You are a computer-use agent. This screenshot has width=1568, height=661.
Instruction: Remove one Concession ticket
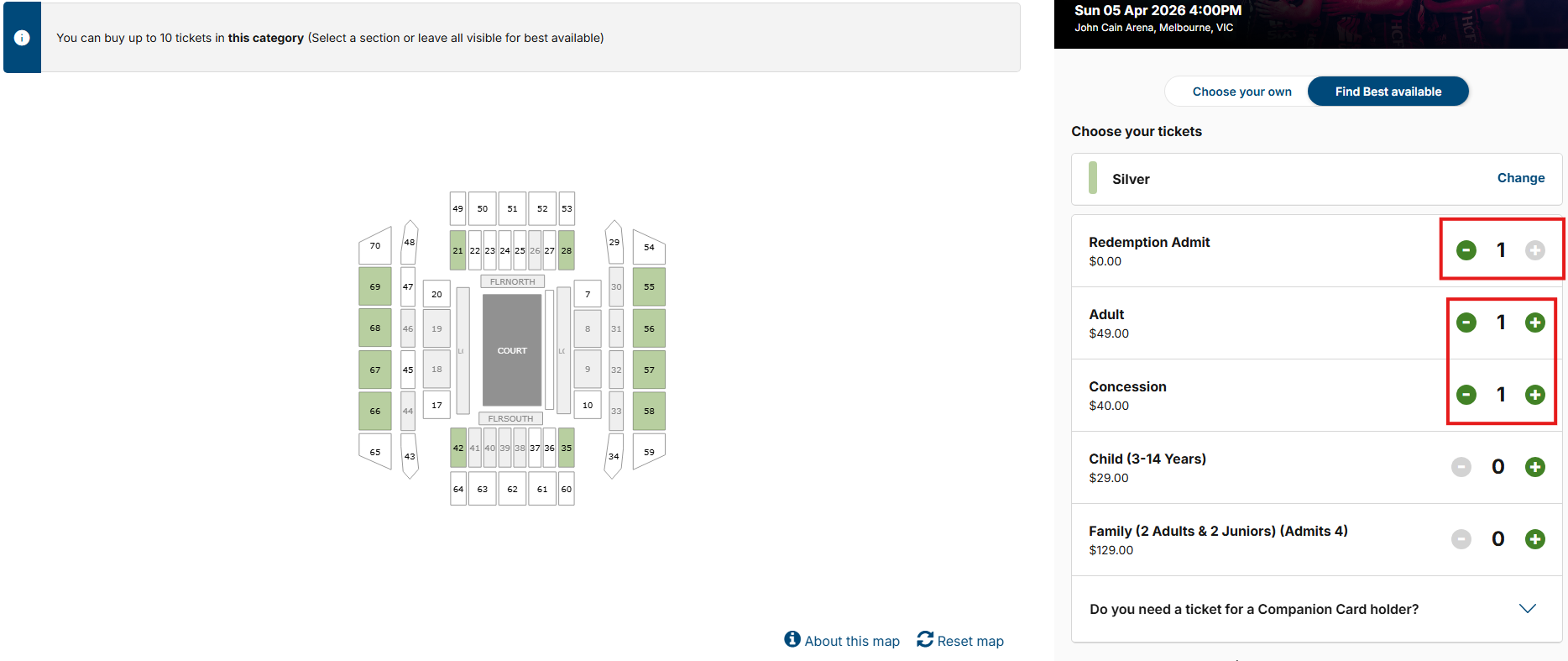1466,395
